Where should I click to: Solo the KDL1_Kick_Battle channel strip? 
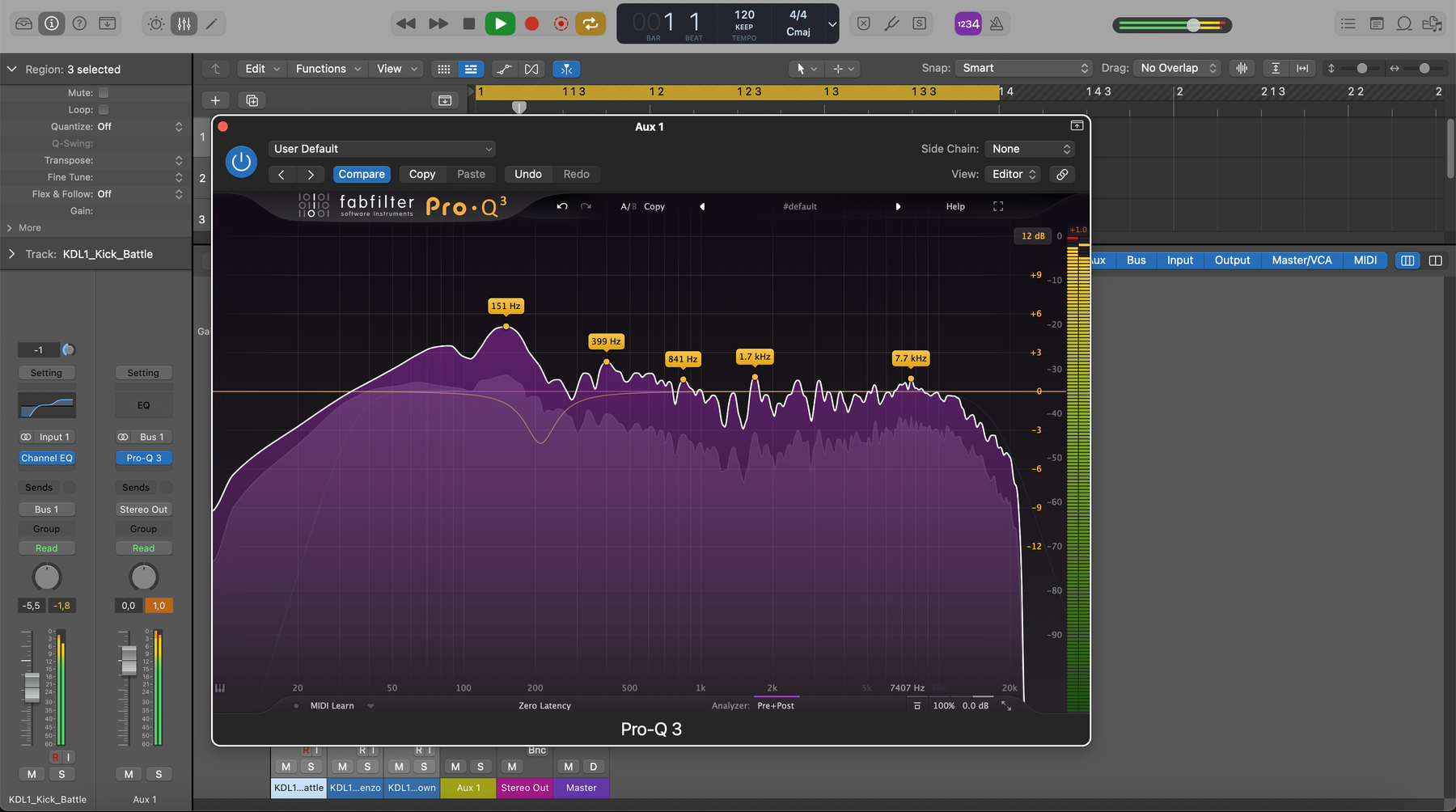pyautogui.click(x=61, y=774)
